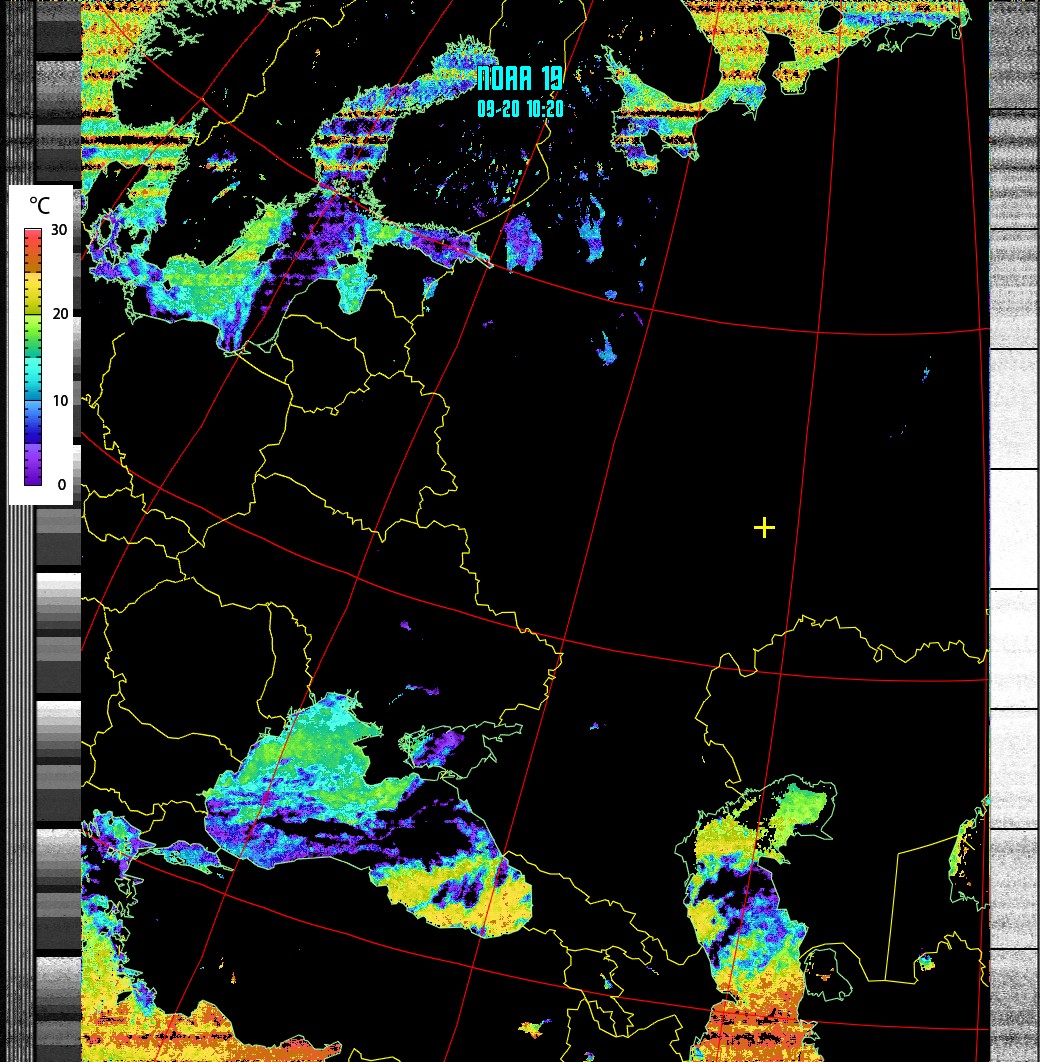Click the 30 value on the temperature scale

click(x=59, y=230)
